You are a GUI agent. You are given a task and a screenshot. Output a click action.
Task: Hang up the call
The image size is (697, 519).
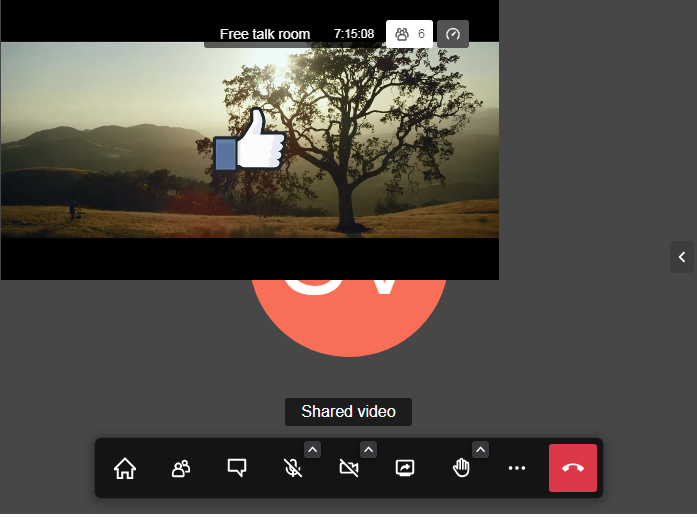tap(573, 468)
